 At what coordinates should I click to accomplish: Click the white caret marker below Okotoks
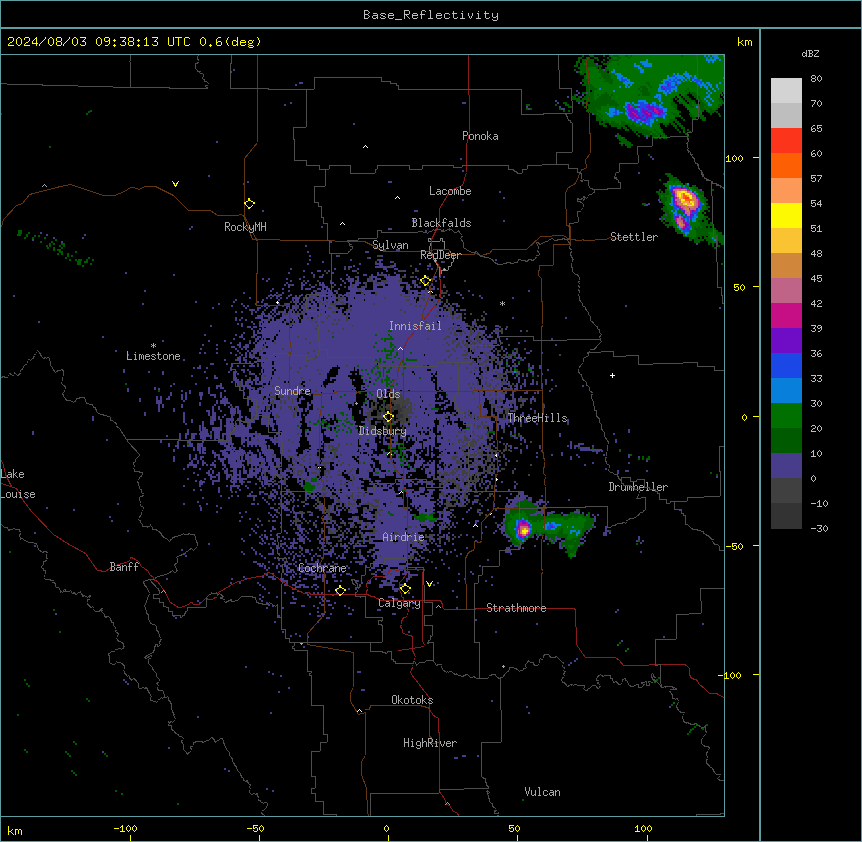pos(360,711)
